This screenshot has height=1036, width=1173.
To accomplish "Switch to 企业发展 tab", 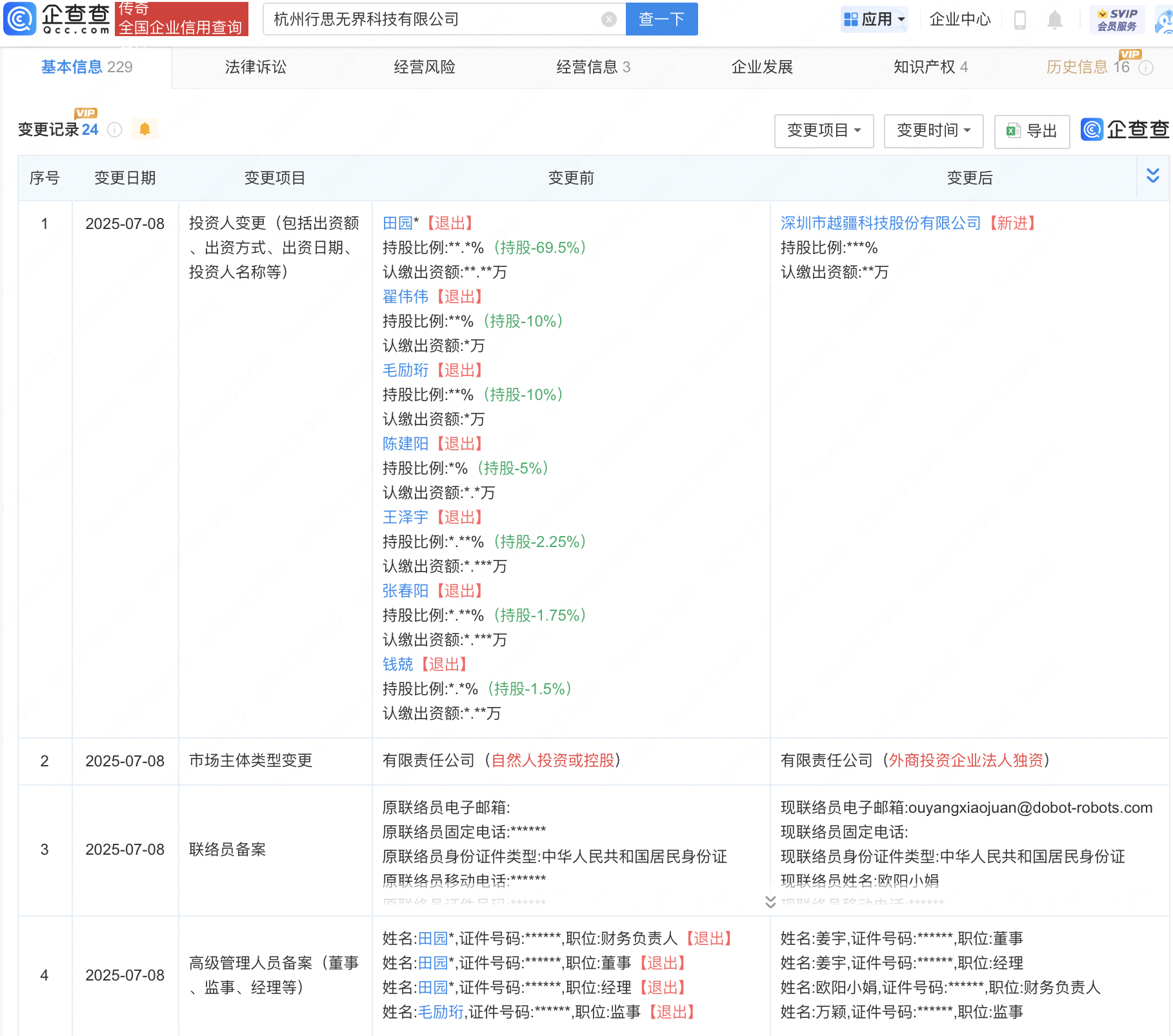I will [x=762, y=67].
